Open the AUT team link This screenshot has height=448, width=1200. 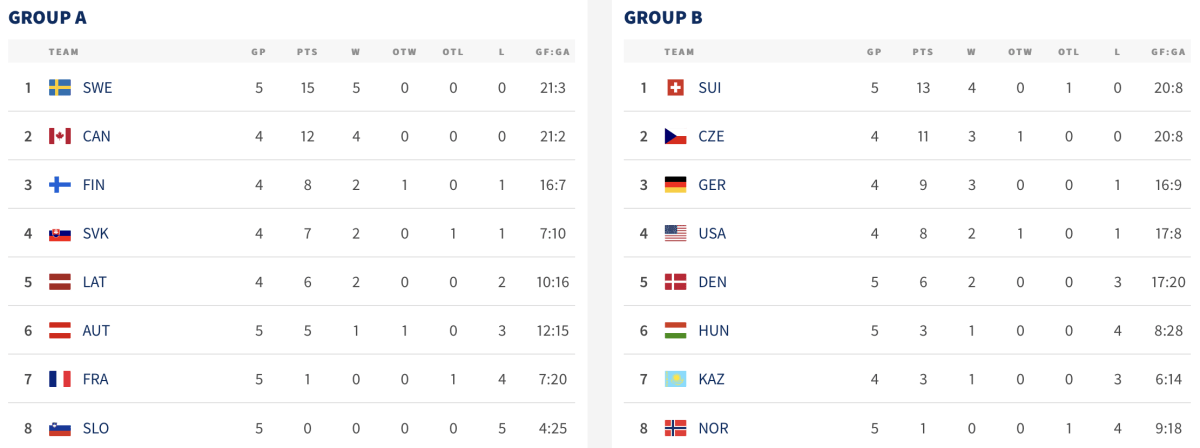pos(97,330)
